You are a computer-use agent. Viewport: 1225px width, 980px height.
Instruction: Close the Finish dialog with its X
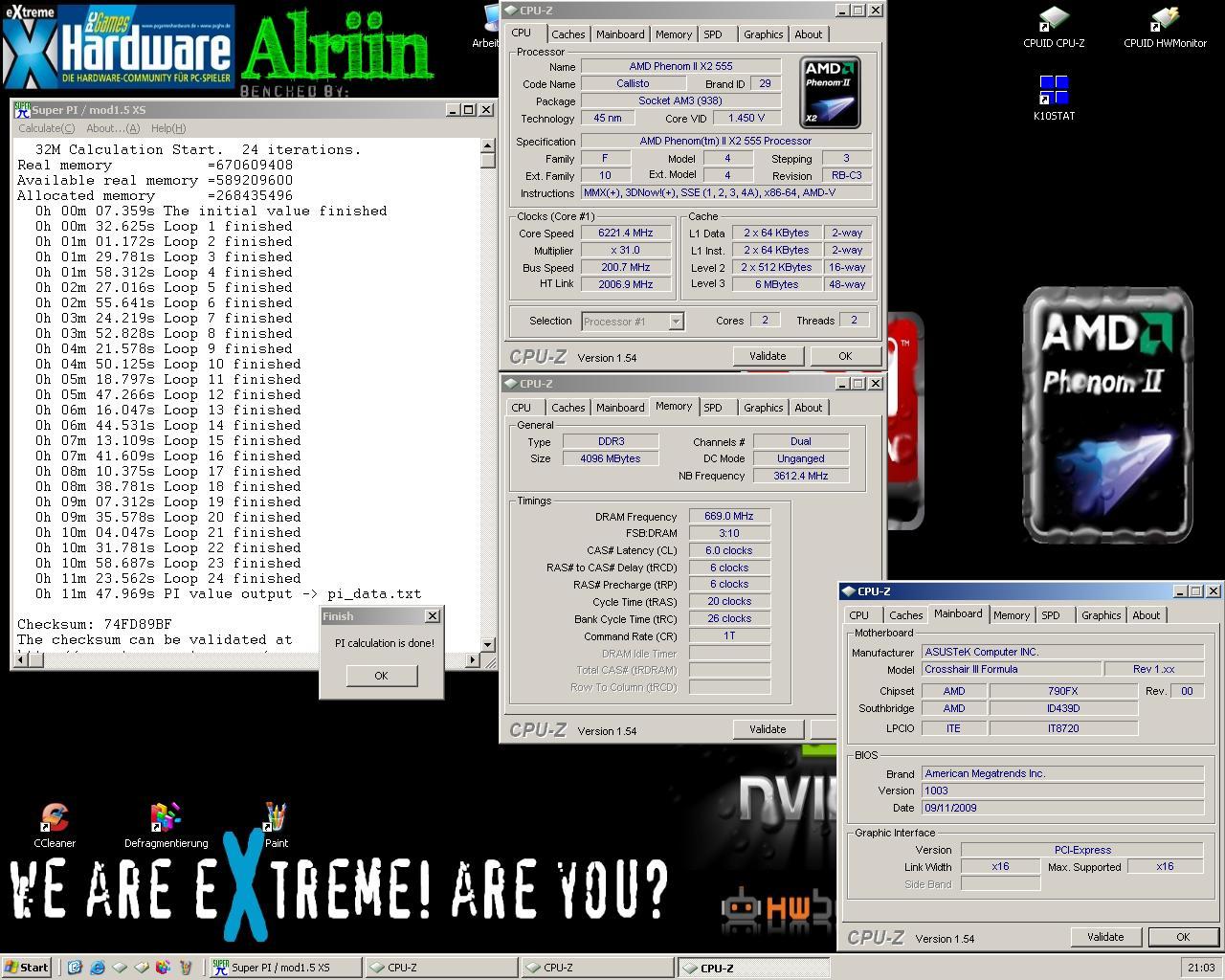click(432, 616)
